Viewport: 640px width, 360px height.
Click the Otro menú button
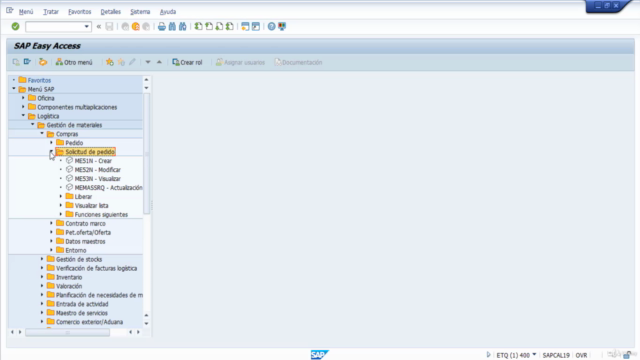click(x=74, y=62)
